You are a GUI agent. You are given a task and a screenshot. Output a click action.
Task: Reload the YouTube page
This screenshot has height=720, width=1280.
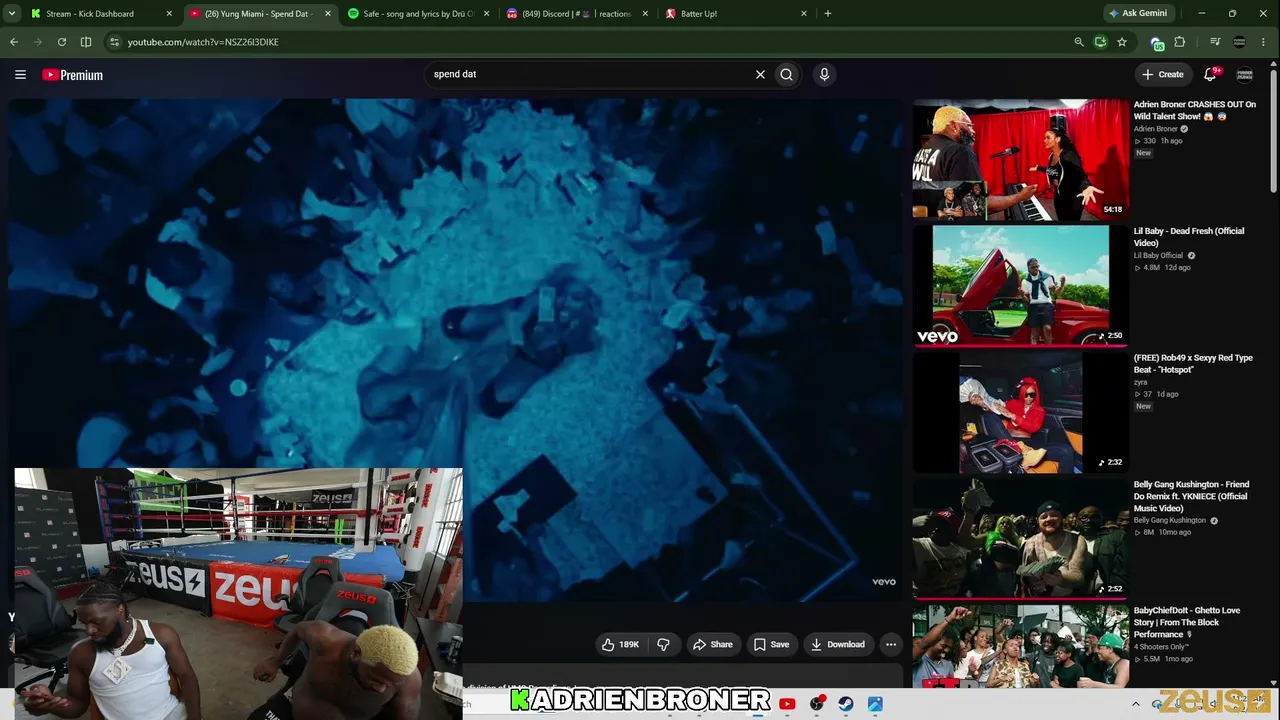coord(62,42)
